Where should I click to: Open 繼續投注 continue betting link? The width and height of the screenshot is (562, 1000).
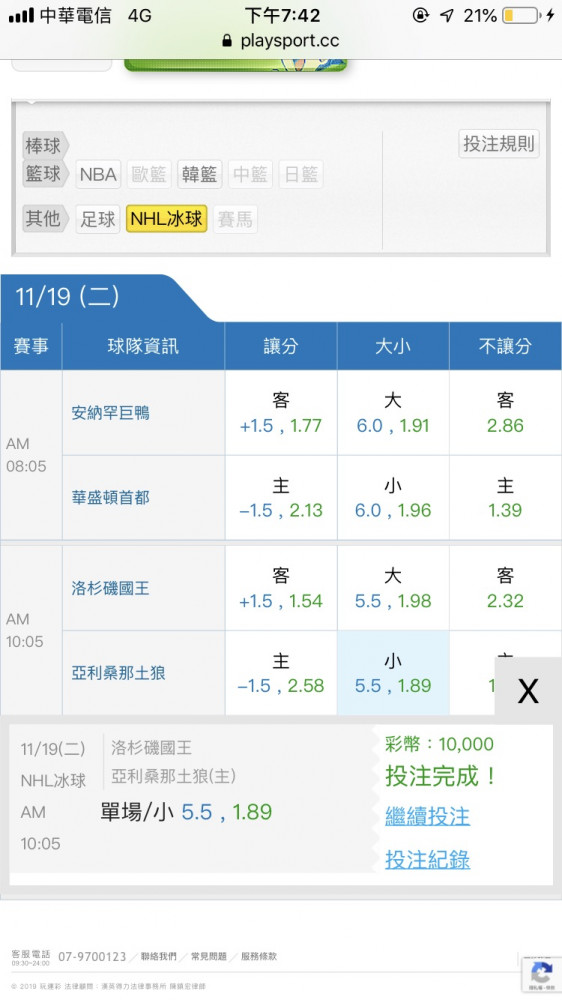(427, 816)
